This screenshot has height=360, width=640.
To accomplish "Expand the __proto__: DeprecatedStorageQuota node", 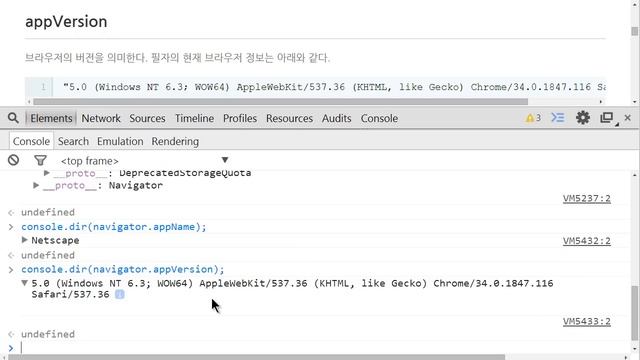I will 47,173.
